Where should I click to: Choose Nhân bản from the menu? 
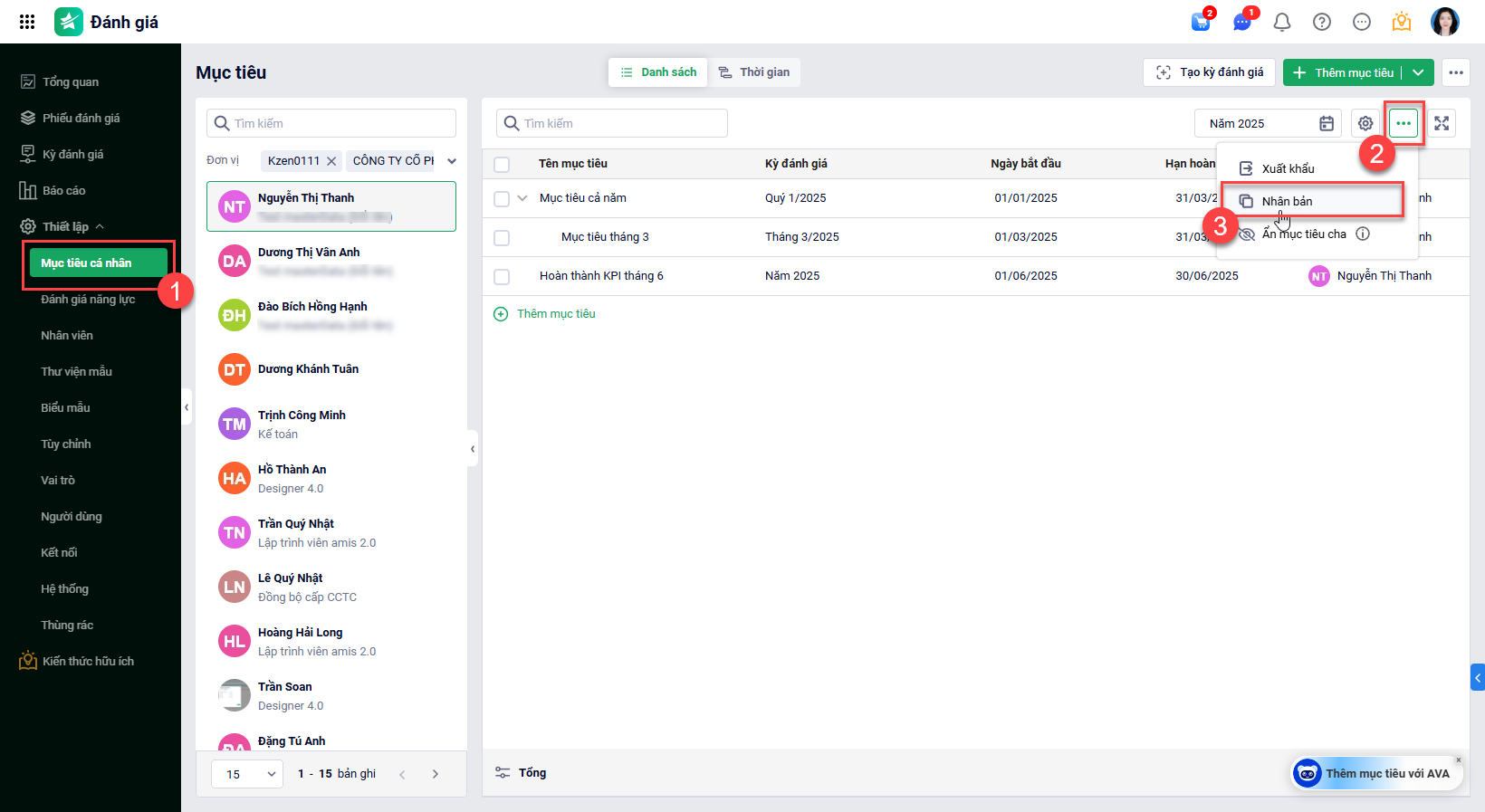coord(1287,201)
